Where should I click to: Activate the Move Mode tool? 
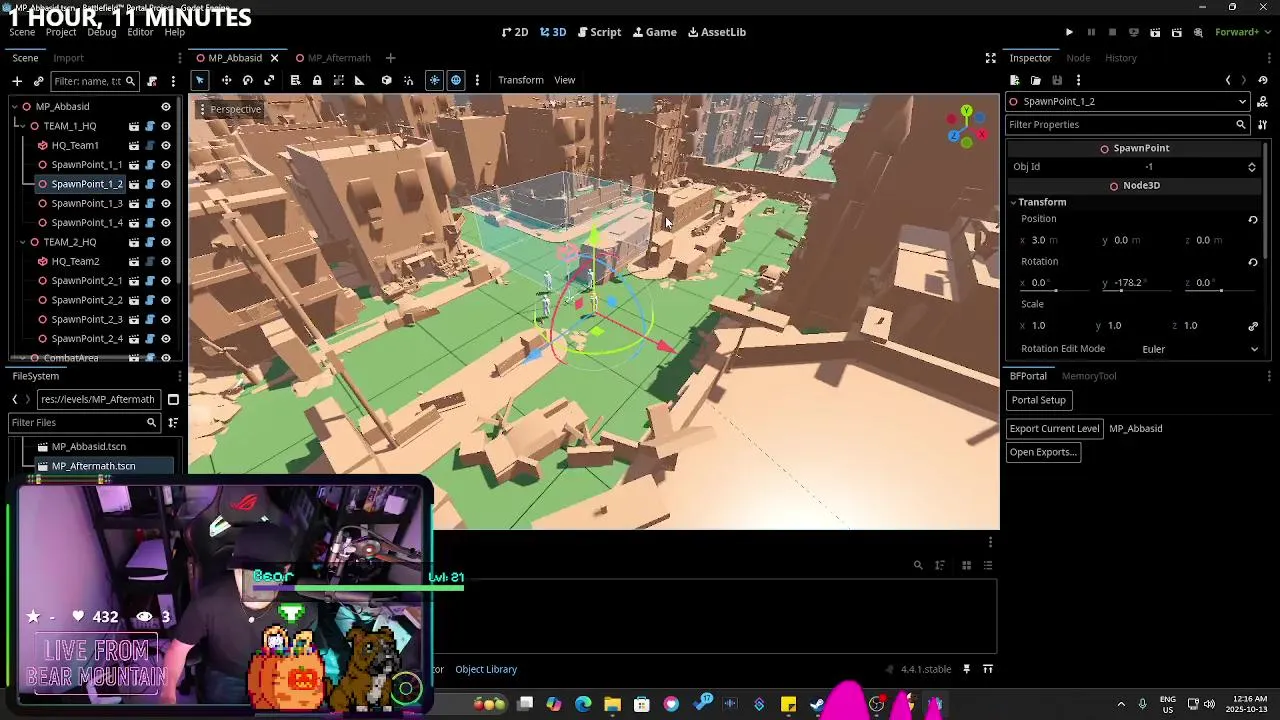pyautogui.click(x=226, y=80)
